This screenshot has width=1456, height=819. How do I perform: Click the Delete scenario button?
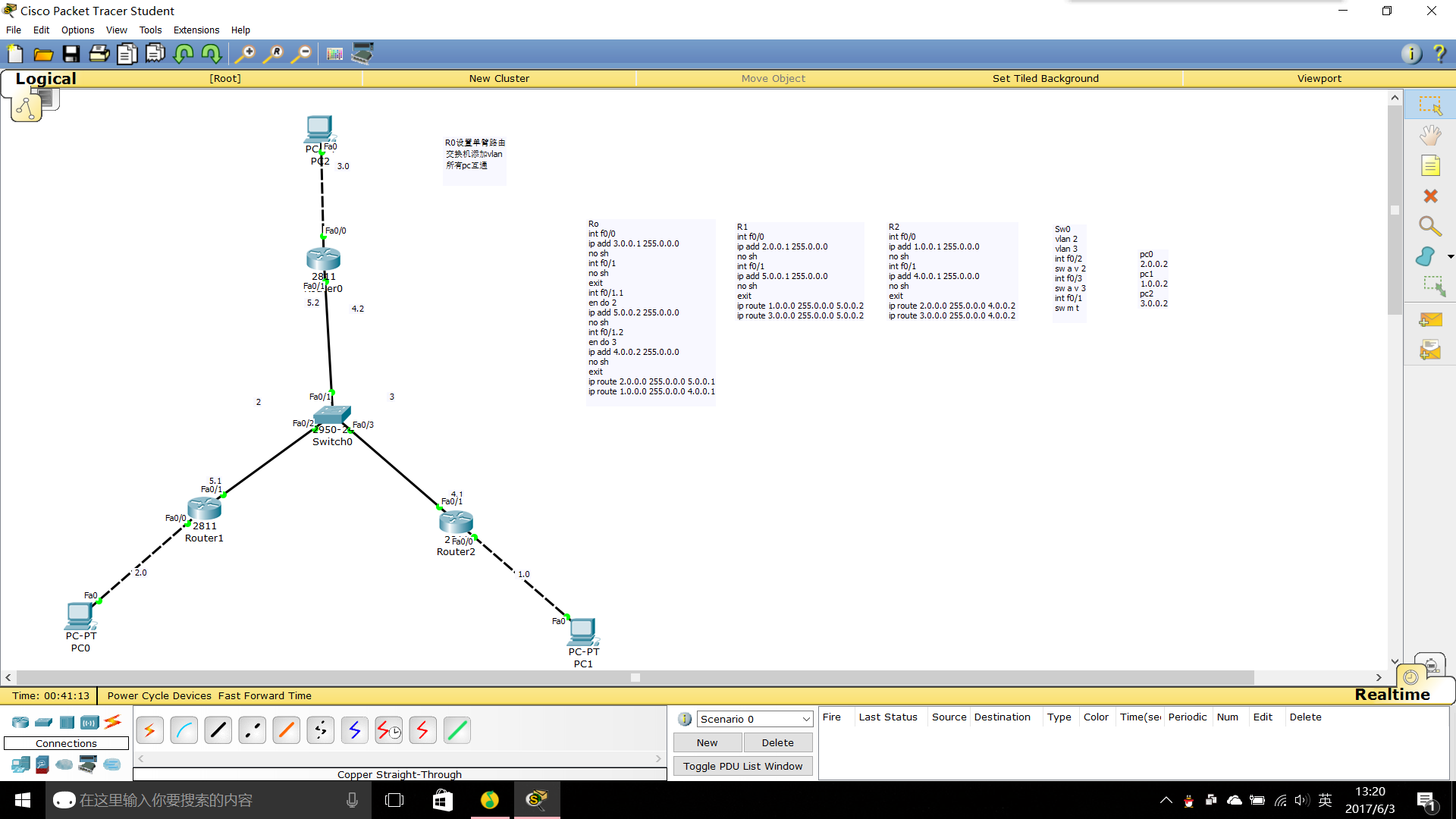point(778,742)
